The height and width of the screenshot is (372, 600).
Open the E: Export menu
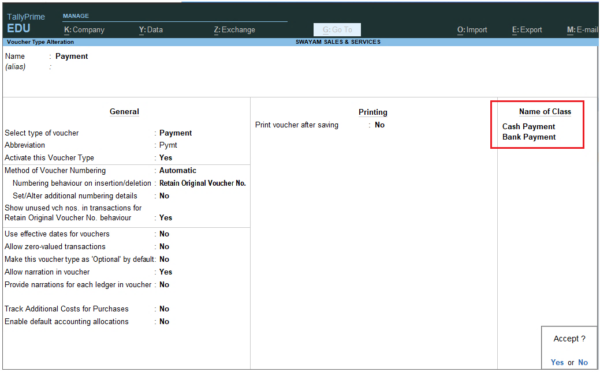pos(527,29)
